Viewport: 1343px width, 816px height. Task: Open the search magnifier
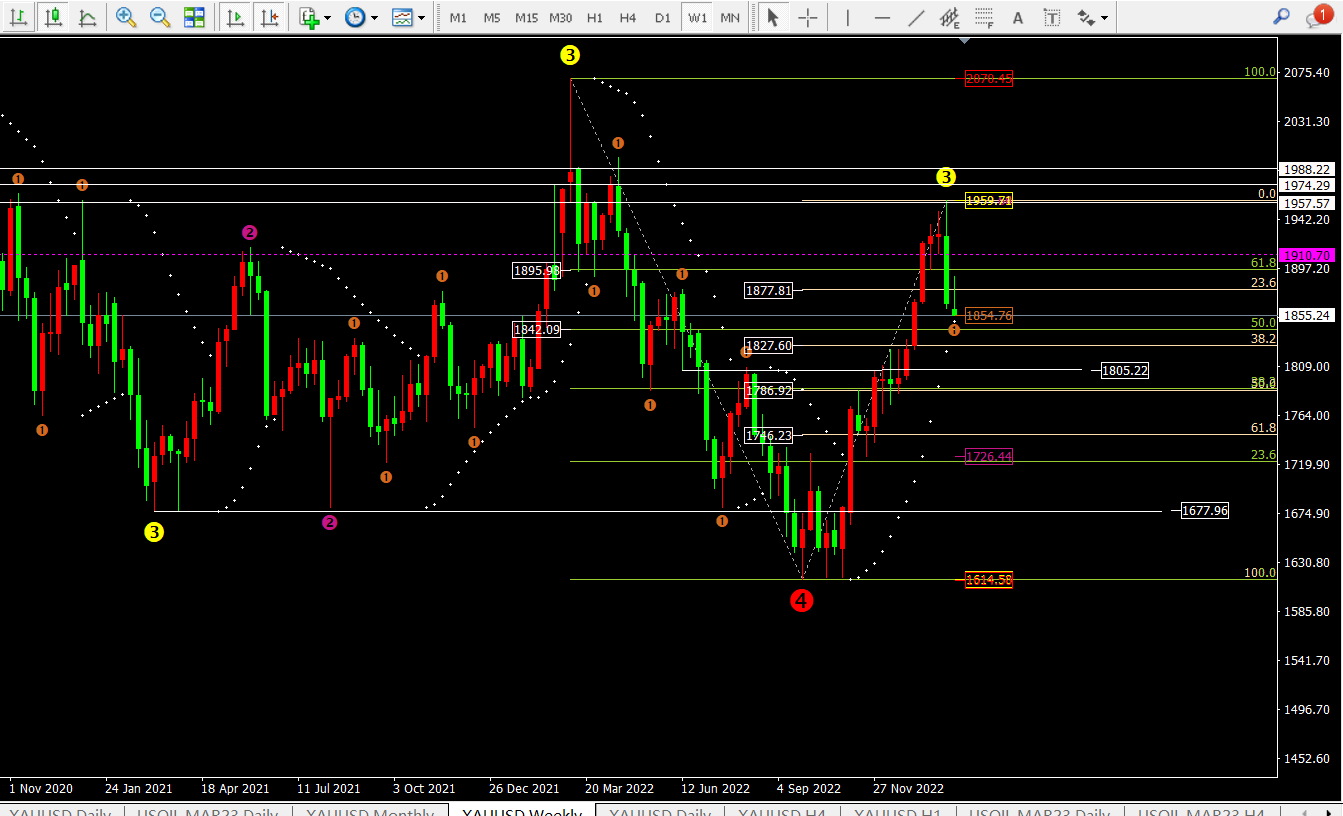1281,16
